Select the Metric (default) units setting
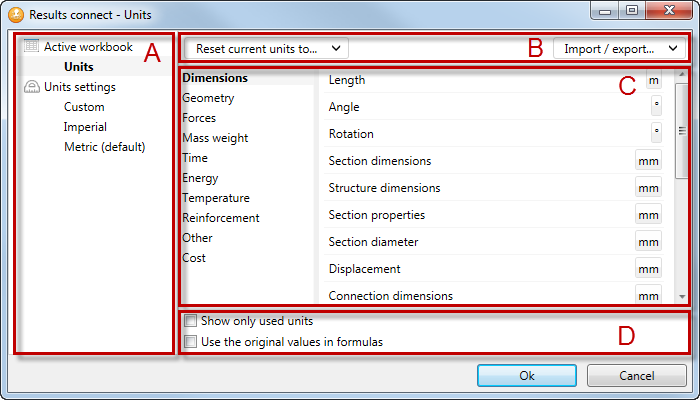 pyautogui.click(x=104, y=147)
